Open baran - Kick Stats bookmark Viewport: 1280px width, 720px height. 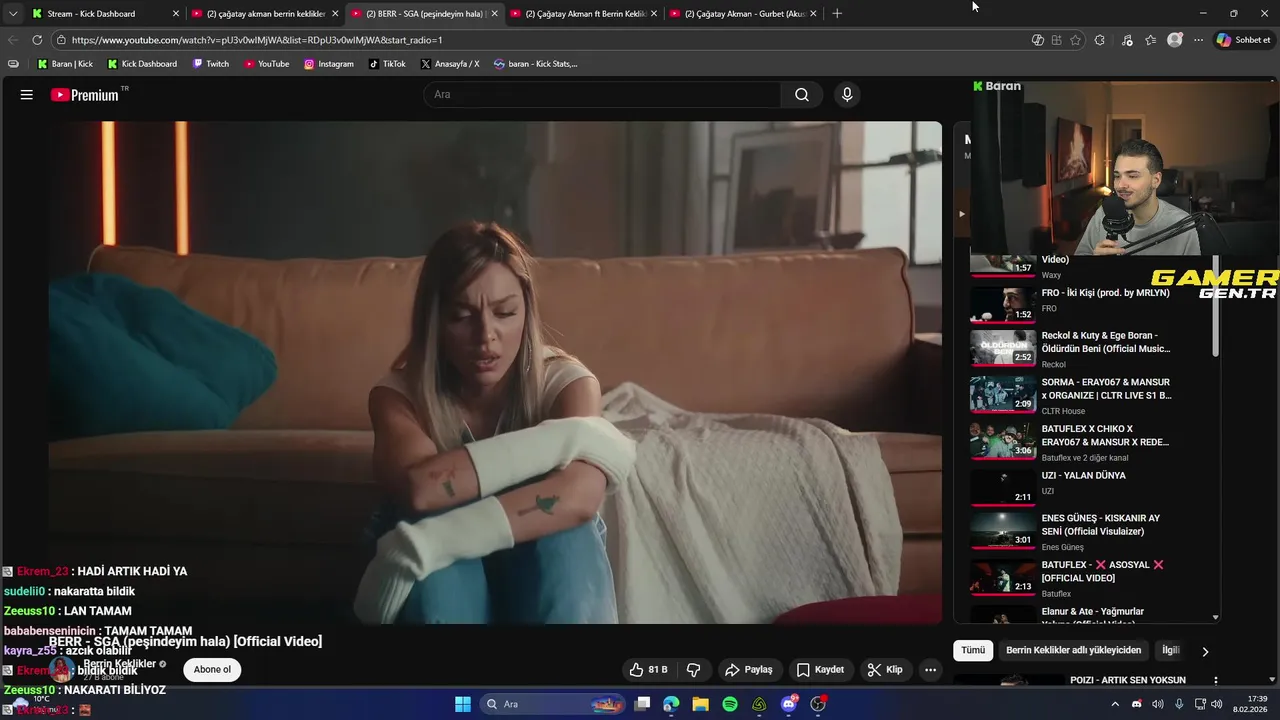pyautogui.click(x=536, y=64)
